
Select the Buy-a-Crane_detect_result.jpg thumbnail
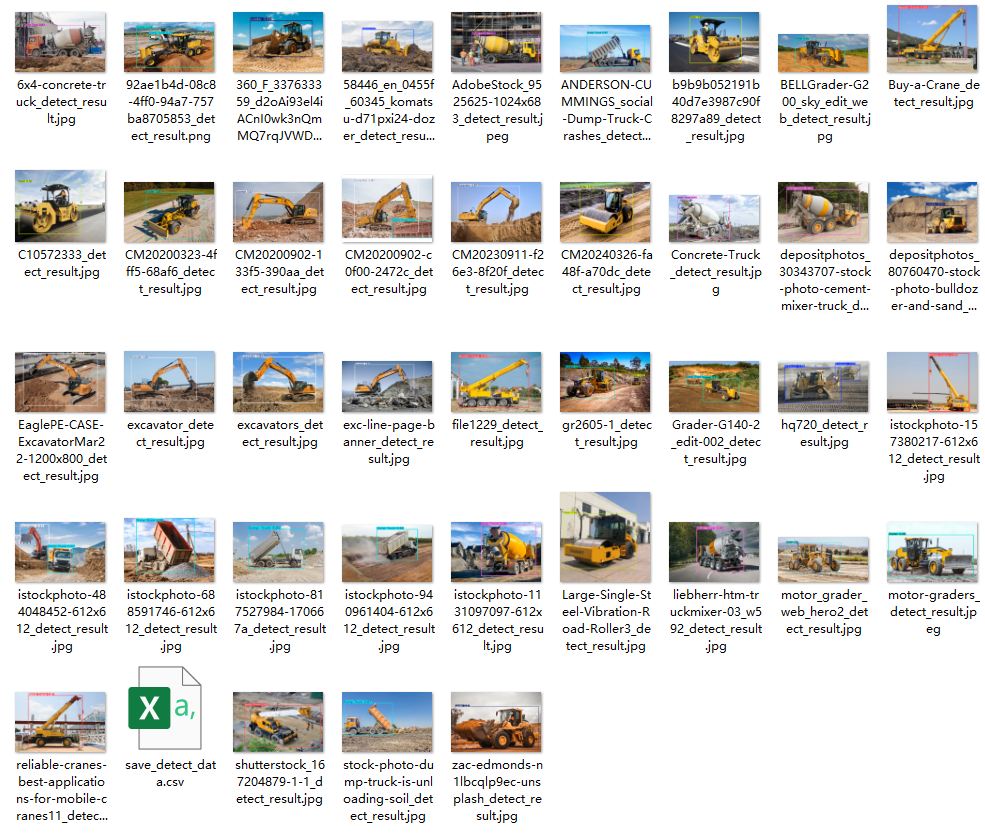click(x=932, y=39)
